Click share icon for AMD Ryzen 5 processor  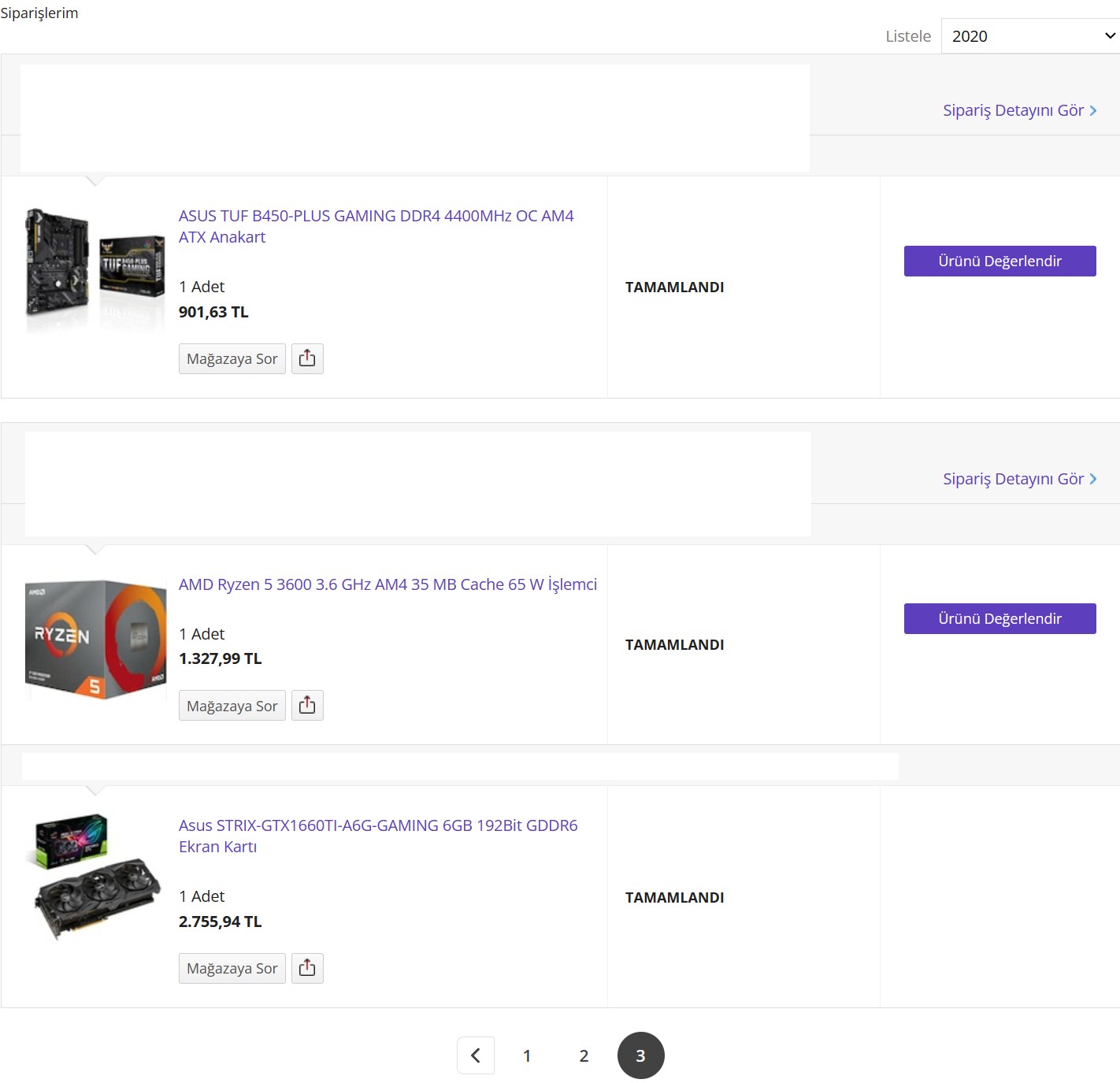tap(307, 706)
